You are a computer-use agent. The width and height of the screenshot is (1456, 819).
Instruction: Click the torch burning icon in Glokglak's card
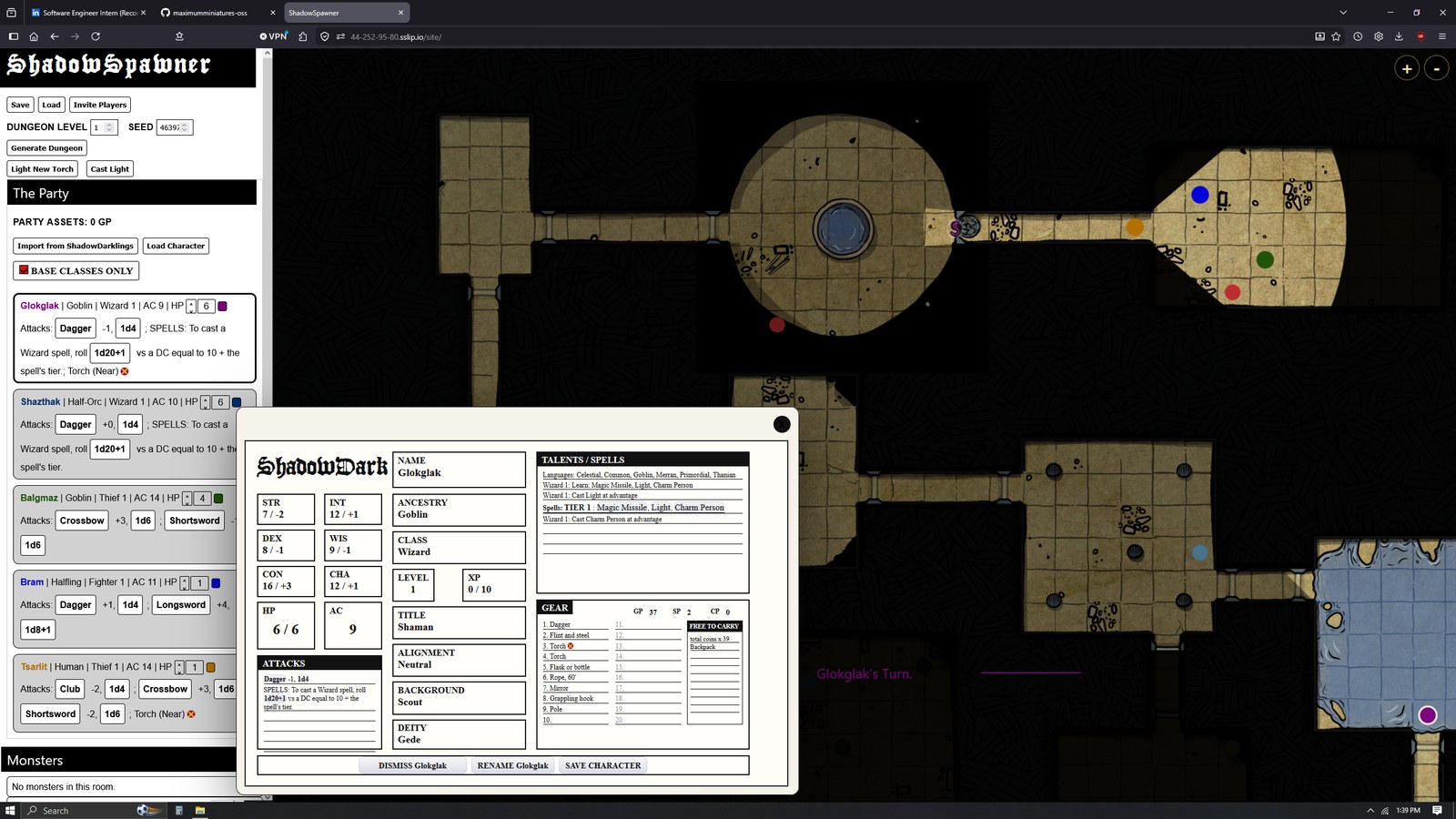(125, 371)
